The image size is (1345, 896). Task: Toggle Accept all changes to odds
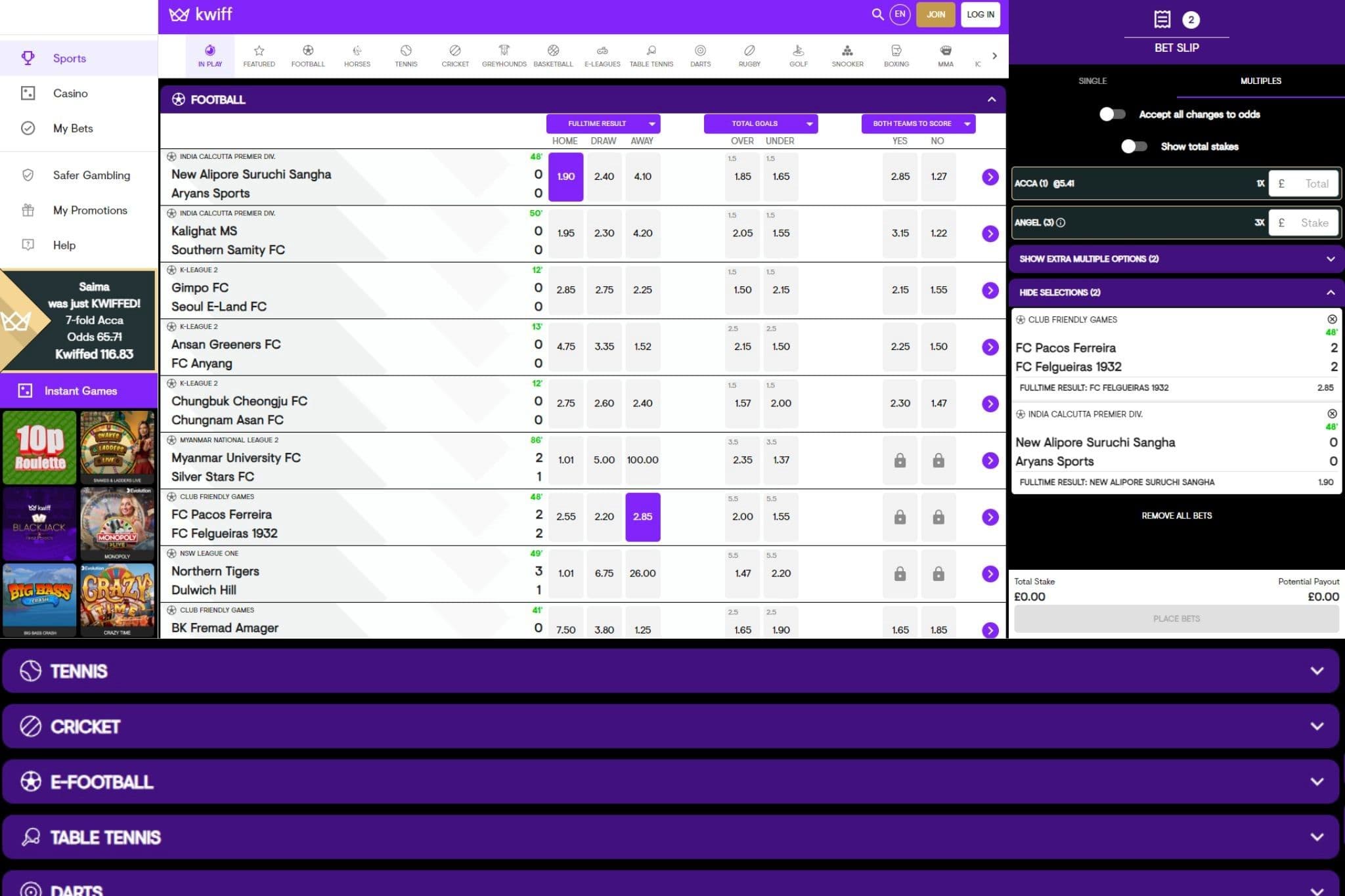click(1113, 114)
